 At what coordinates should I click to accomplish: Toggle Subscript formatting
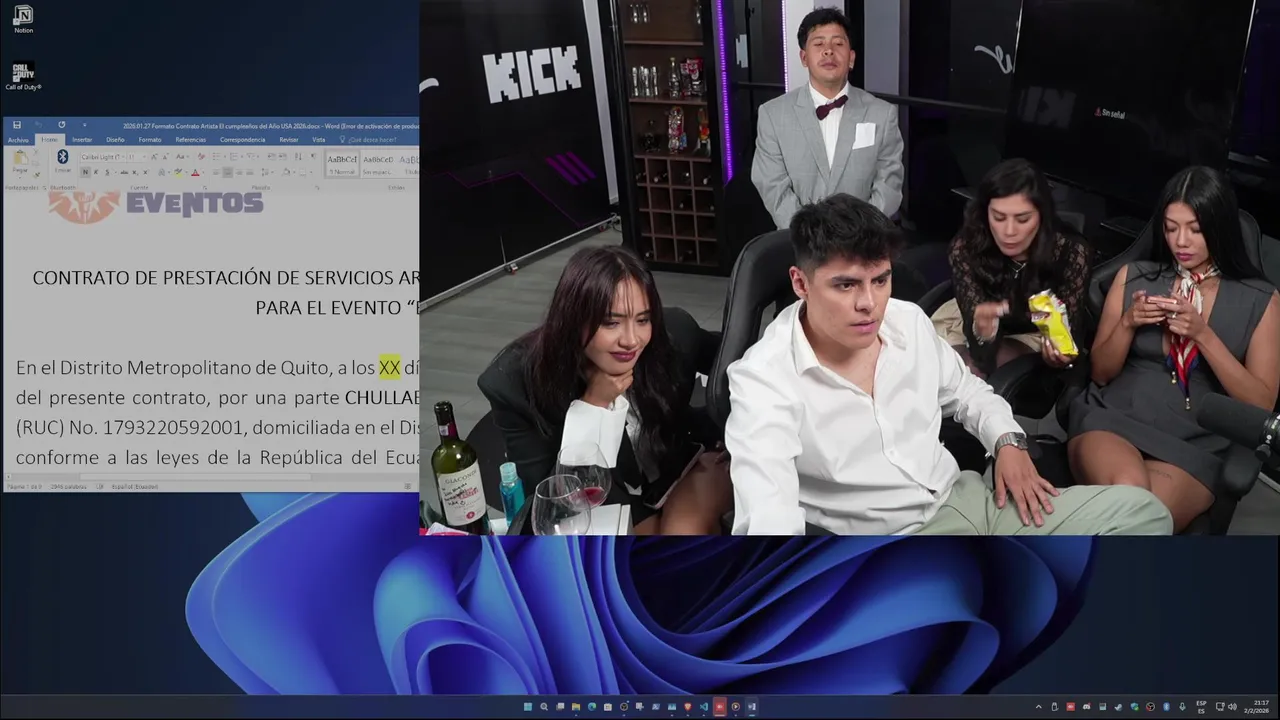click(x=135, y=172)
